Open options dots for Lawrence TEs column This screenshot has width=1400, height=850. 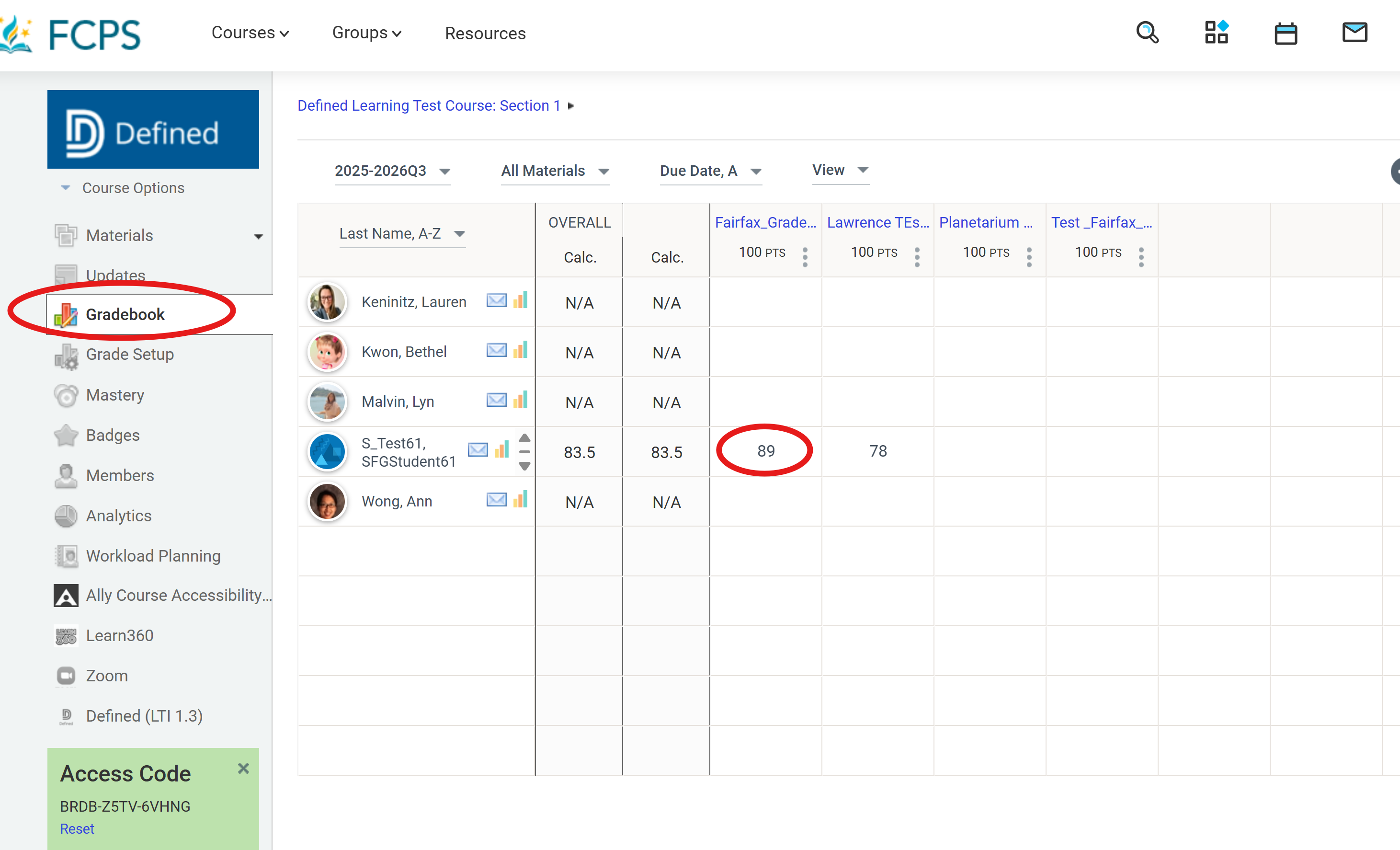click(x=916, y=257)
